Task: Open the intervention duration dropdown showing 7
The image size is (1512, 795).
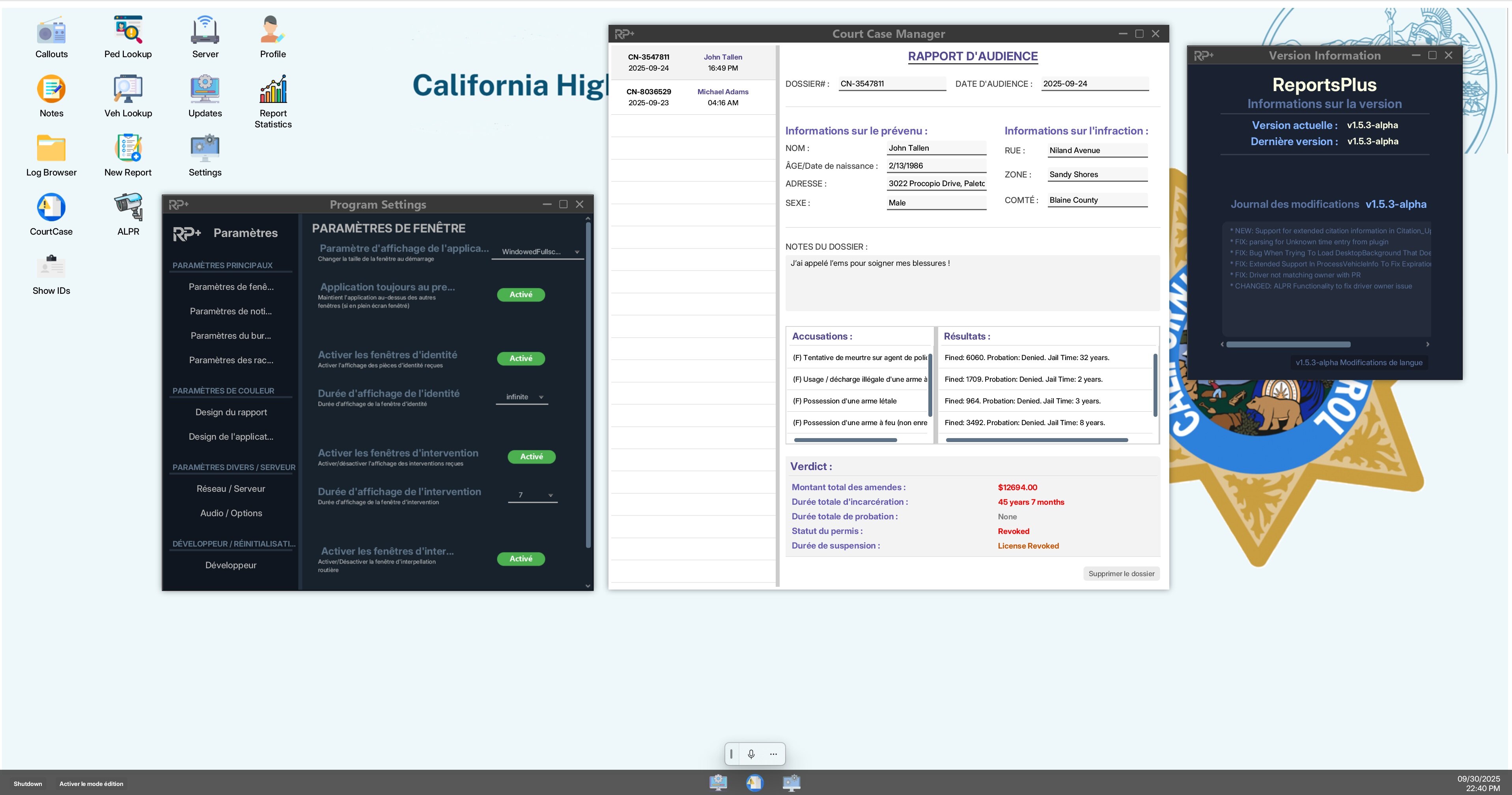Action: click(x=532, y=495)
